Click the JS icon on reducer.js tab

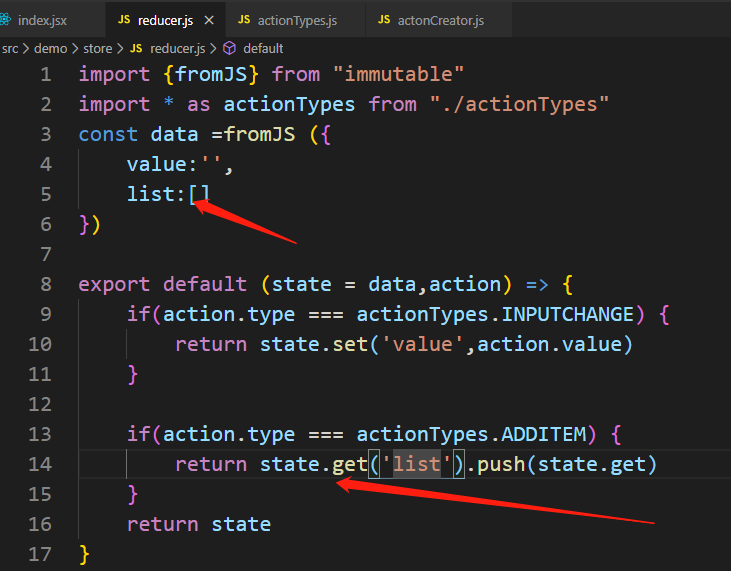pos(124,19)
